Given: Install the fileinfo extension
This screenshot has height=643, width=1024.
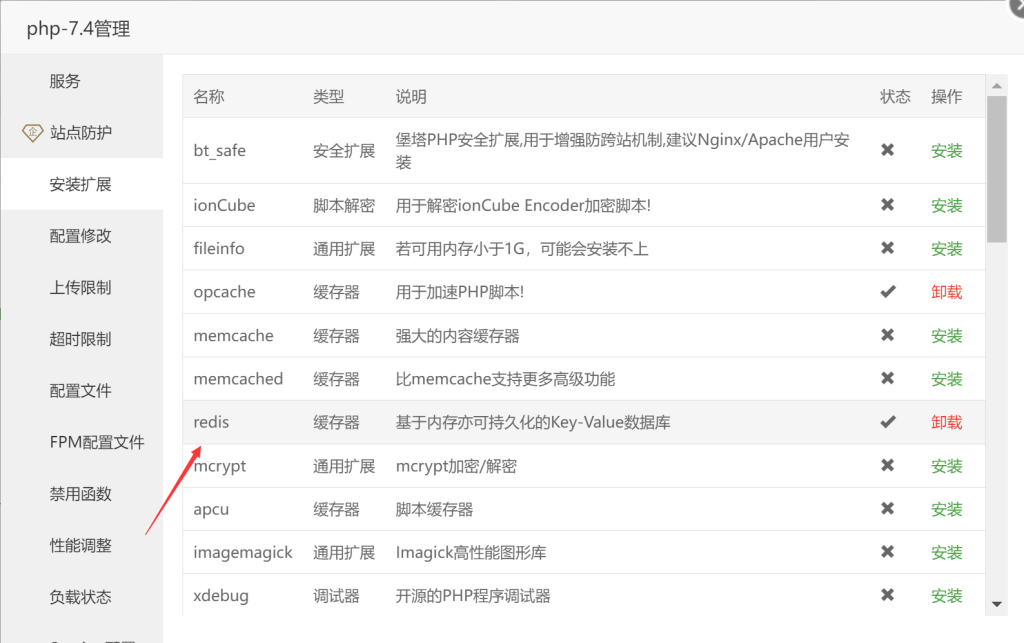Looking at the screenshot, I should [x=946, y=248].
